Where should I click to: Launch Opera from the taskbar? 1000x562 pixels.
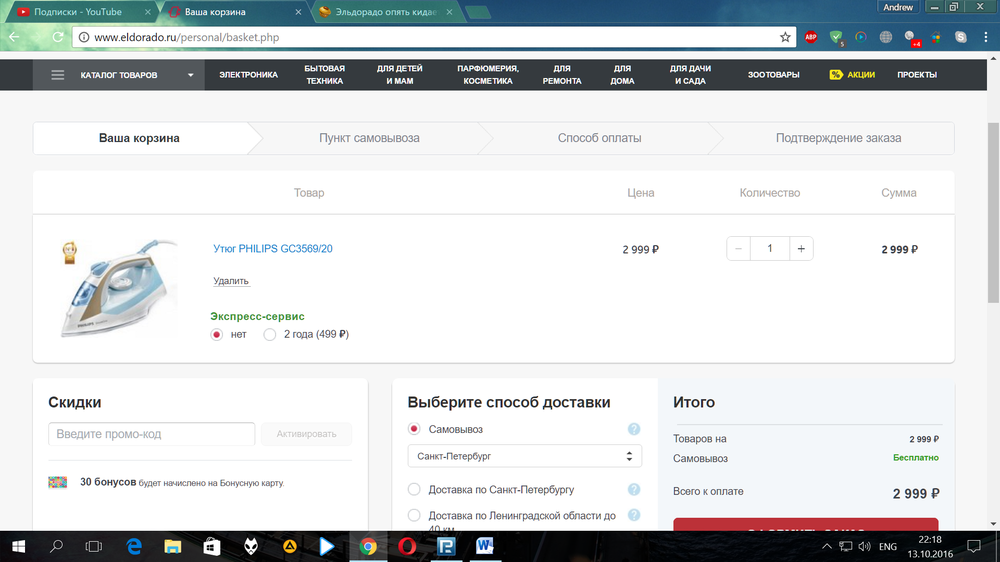pos(408,546)
